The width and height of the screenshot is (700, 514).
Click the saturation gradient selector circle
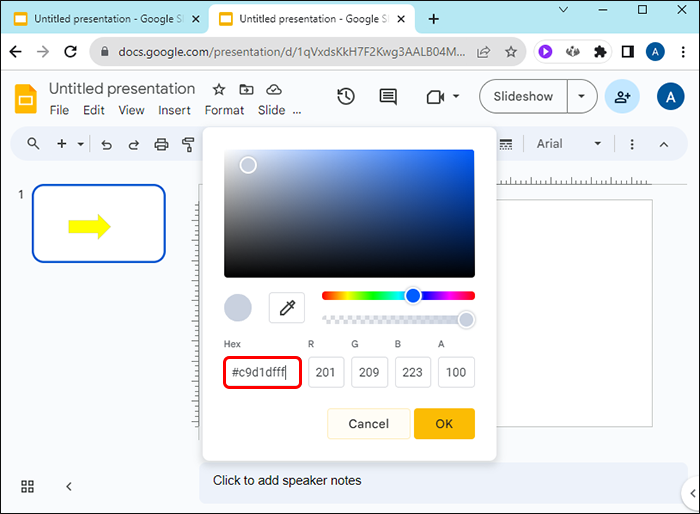248,165
